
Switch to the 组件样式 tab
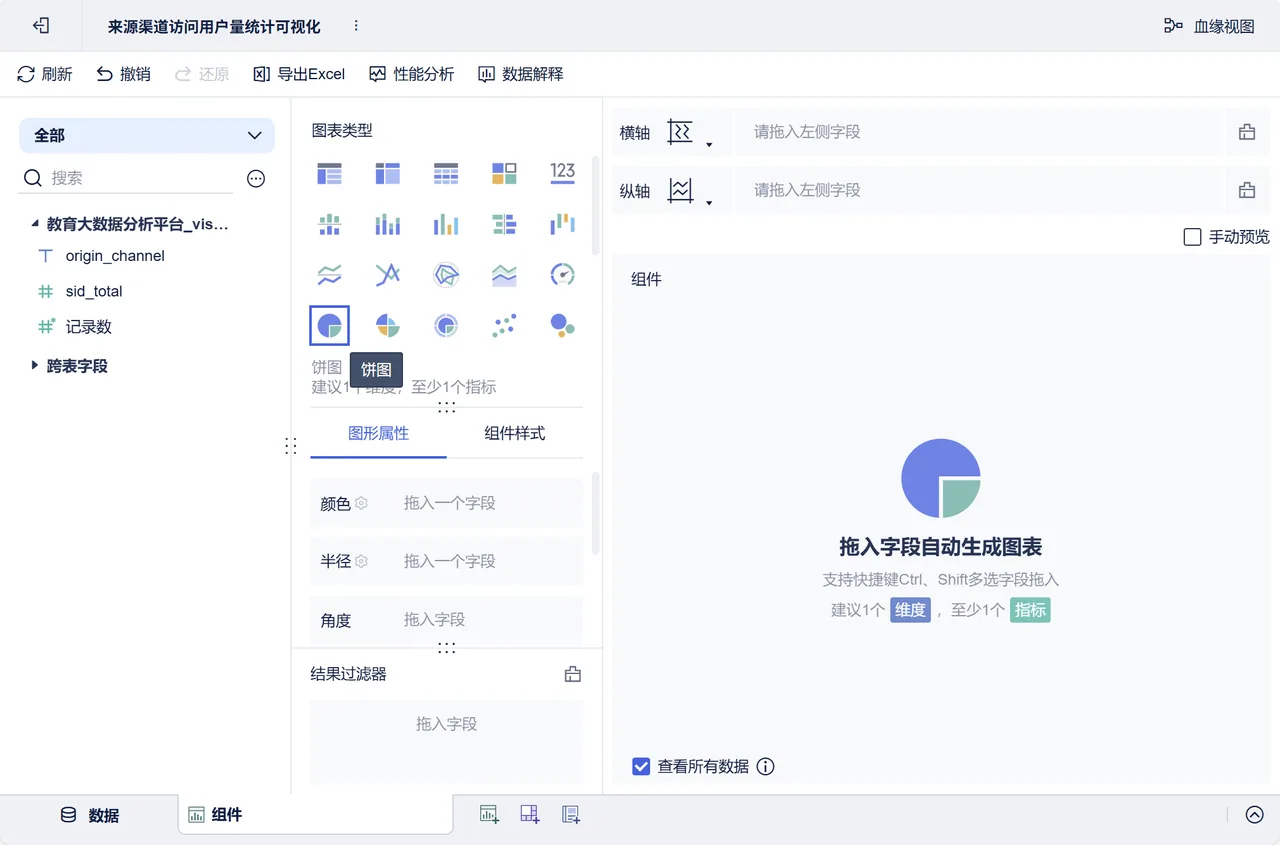pyautogui.click(x=515, y=433)
